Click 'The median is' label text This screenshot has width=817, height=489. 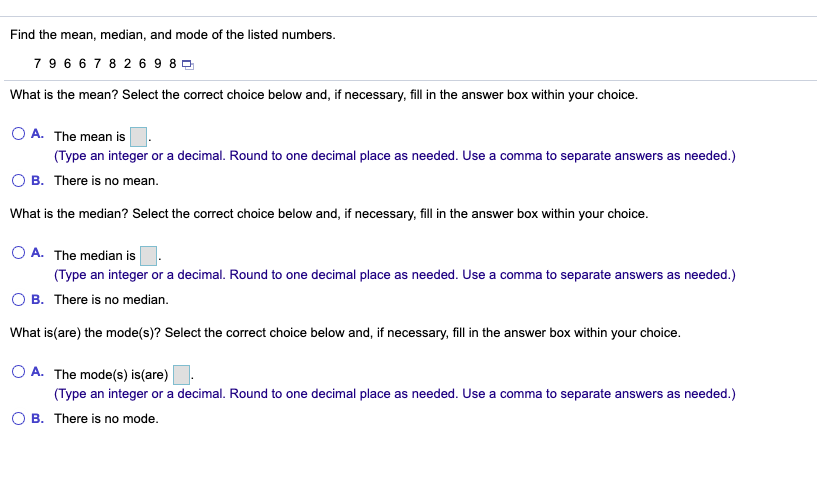pyautogui.click(x=95, y=255)
